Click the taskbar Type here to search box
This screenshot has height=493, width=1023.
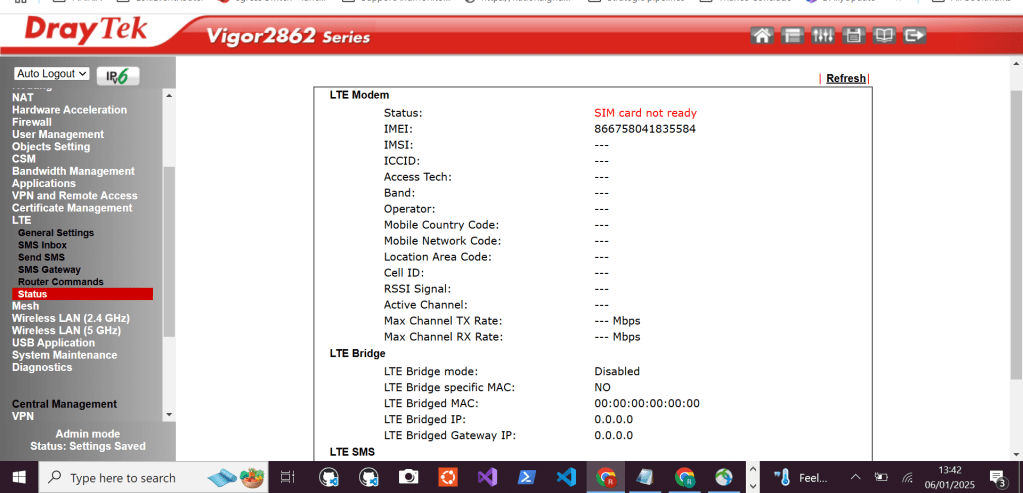[155, 477]
